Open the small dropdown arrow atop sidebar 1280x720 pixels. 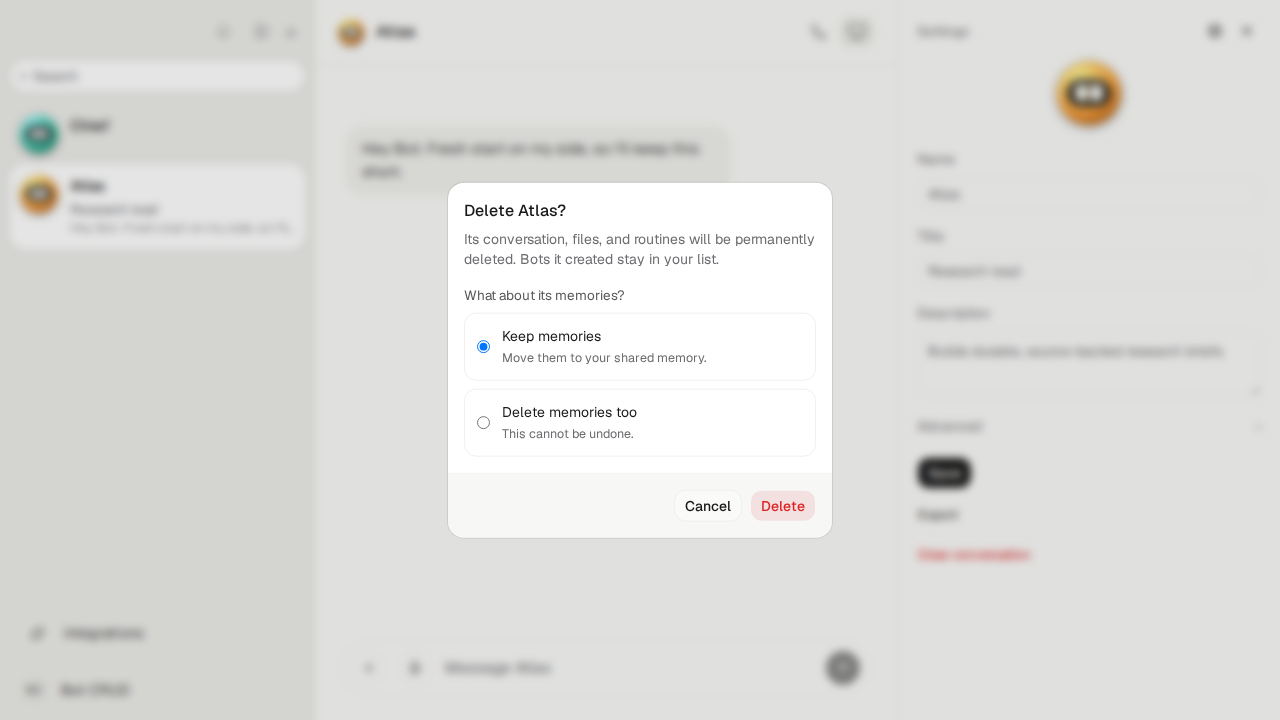click(291, 32)
